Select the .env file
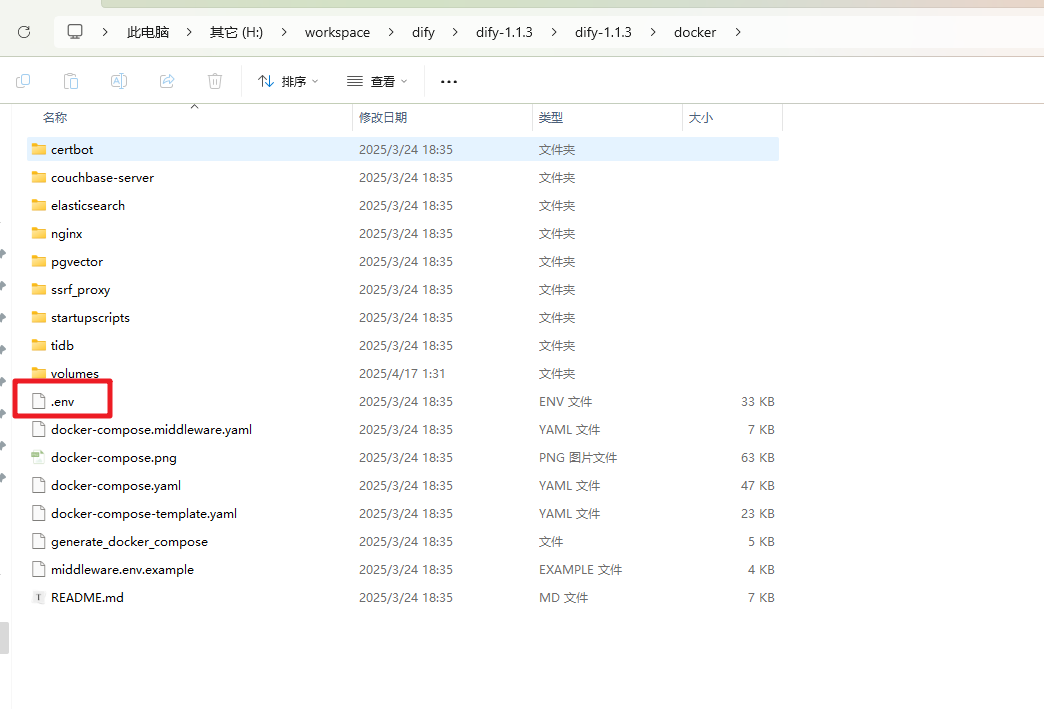The image size is (1044, 709). point(62,401)
